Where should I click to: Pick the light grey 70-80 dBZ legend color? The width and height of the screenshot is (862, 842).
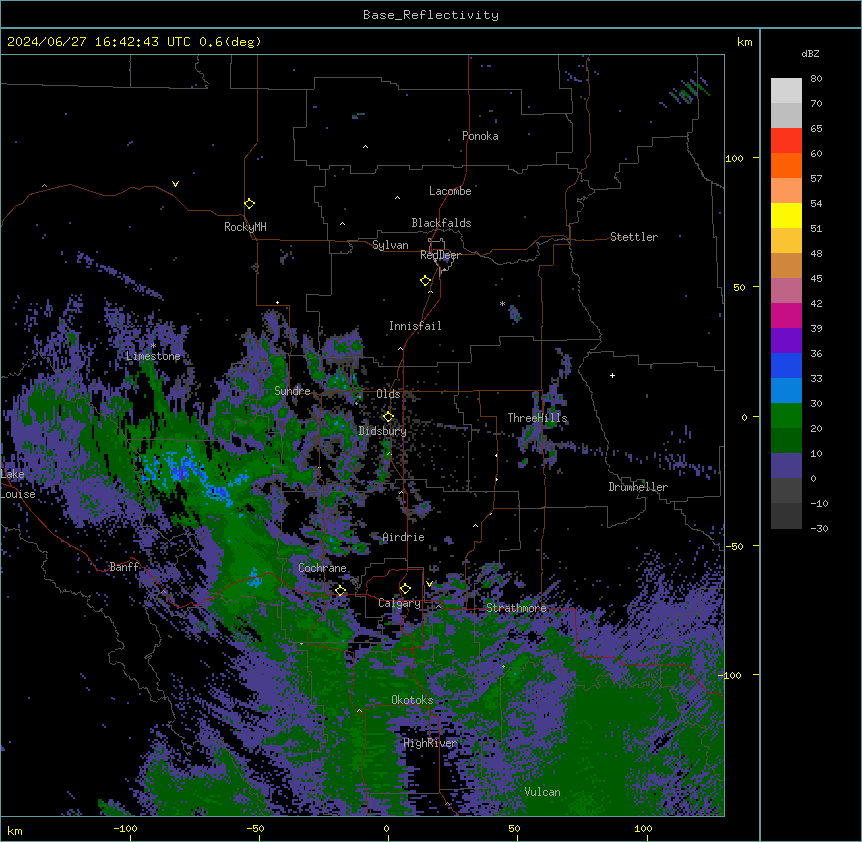pos(786,91)
